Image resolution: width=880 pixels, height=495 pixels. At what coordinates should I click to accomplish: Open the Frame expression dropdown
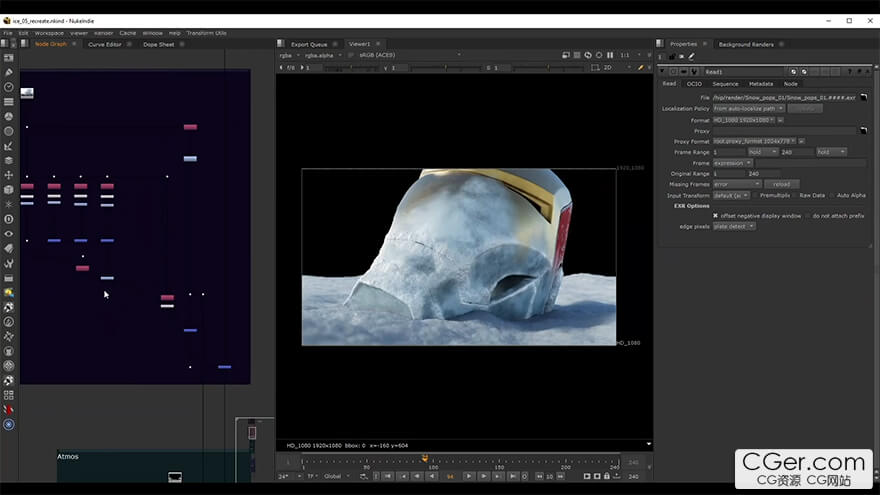tap(732, 163)
